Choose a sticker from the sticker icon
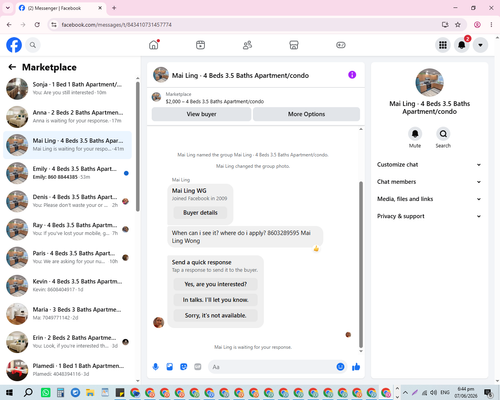This screenshot has height=400, width=500. (x=184, y=367)
